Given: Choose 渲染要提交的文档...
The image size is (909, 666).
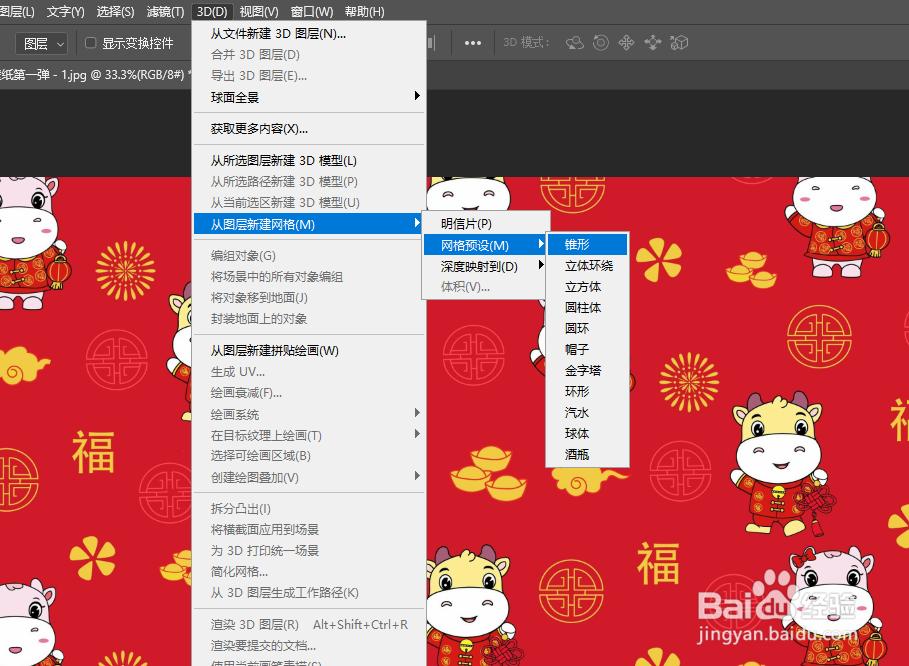Looking at the screenshot, I should pos(309,645).
